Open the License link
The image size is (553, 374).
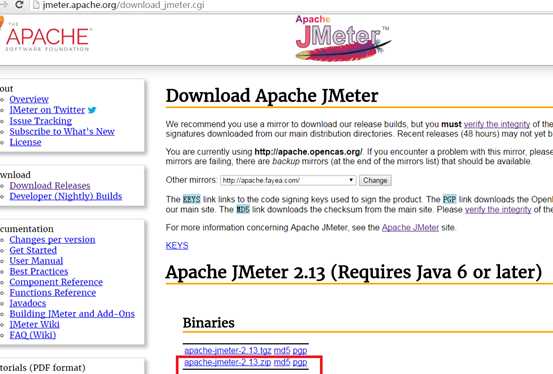click(x=25, y=142)
